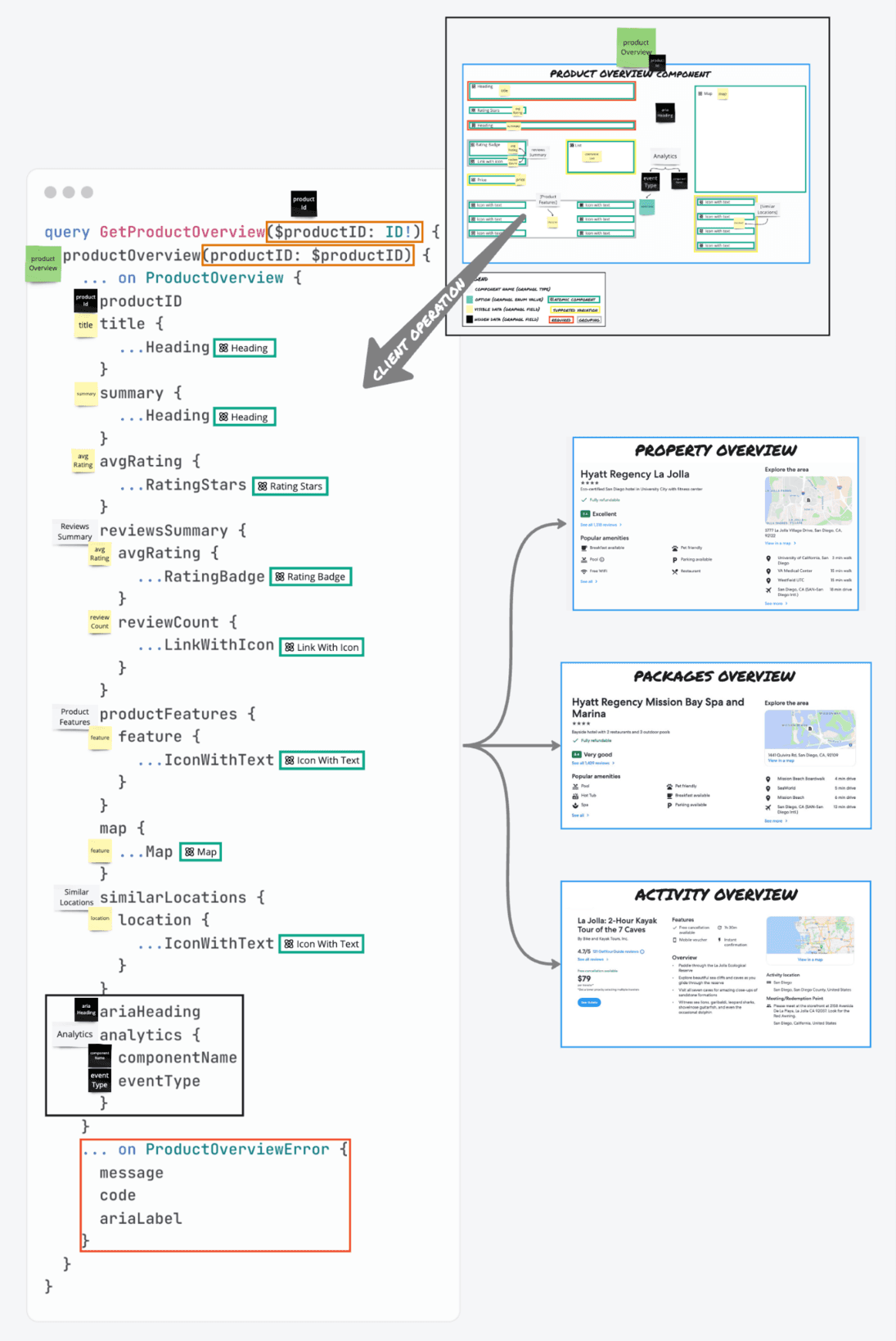The height and width of the screenshot is (1341, 896).
Task: Select component name black sticky in code
Action: (99, 1055)
